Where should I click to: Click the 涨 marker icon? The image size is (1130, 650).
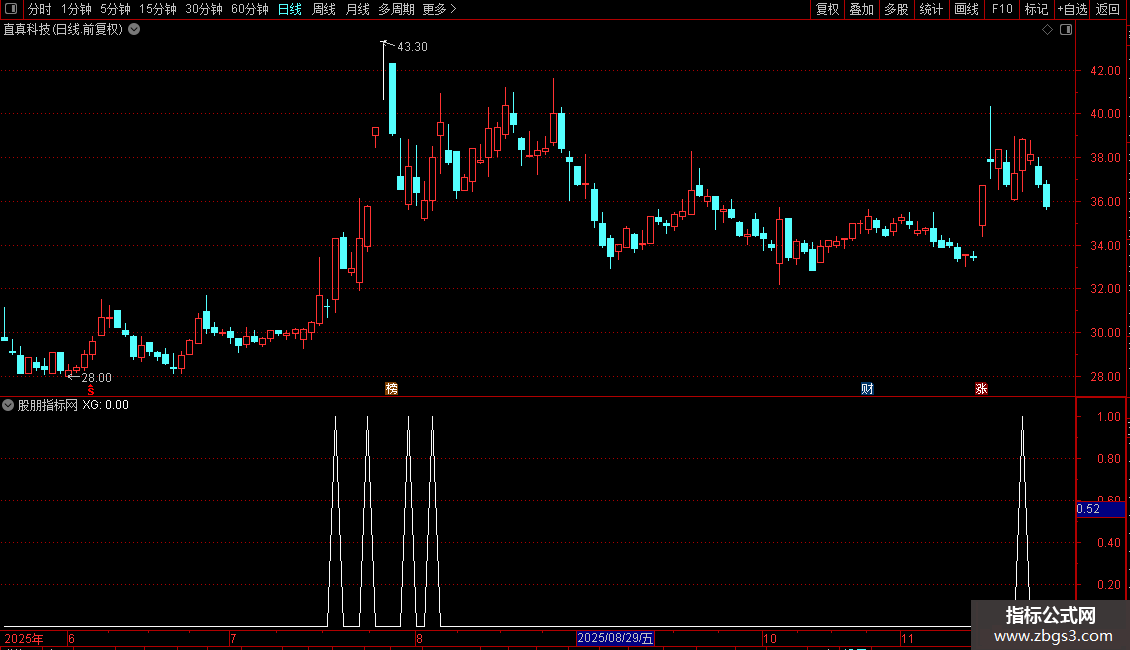click(x=981, y=388)
